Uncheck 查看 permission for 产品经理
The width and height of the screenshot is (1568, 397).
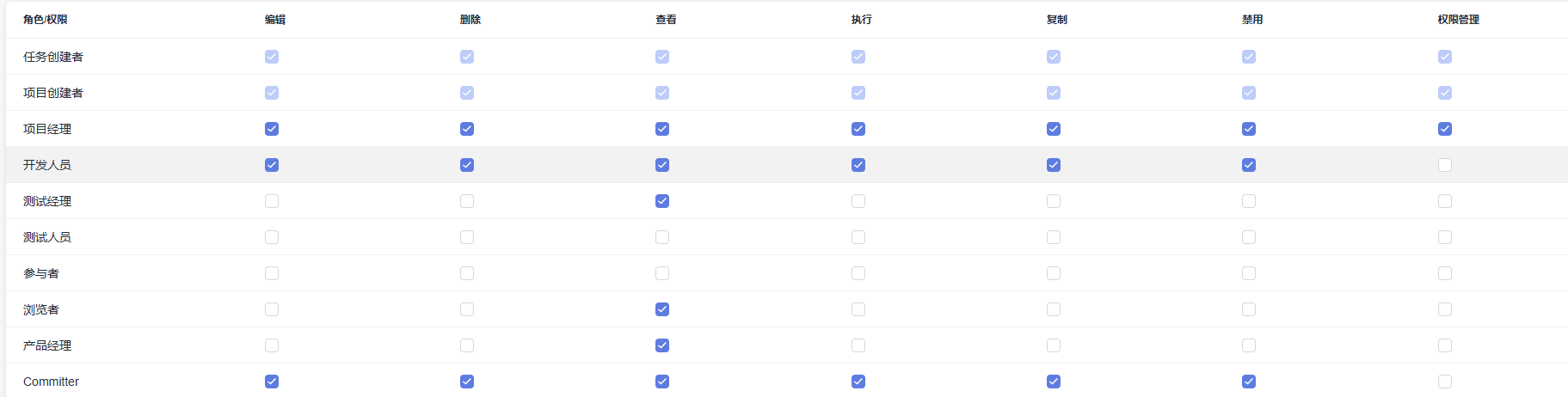tap(662, 345)
